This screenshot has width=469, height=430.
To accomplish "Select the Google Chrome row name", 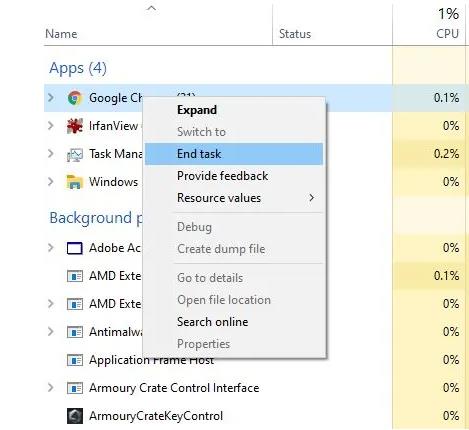I will coord(115,98).
